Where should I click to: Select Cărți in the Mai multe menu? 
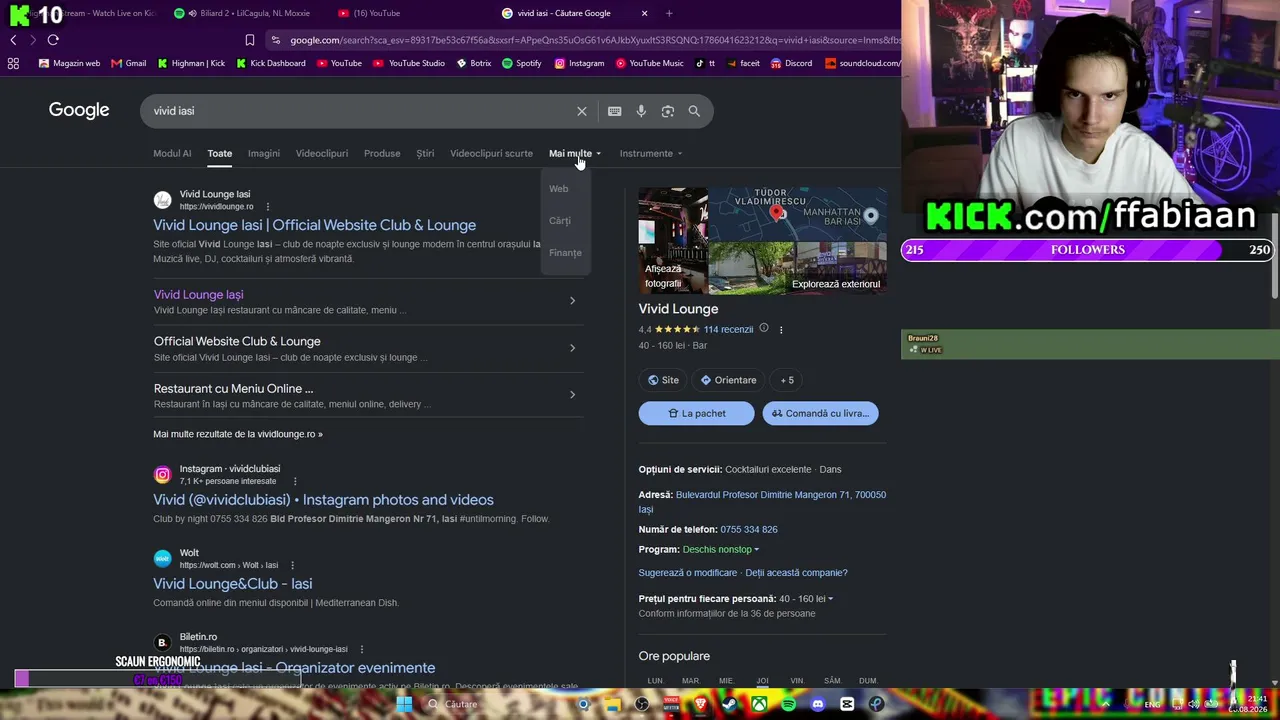click(x=560, y=221)
